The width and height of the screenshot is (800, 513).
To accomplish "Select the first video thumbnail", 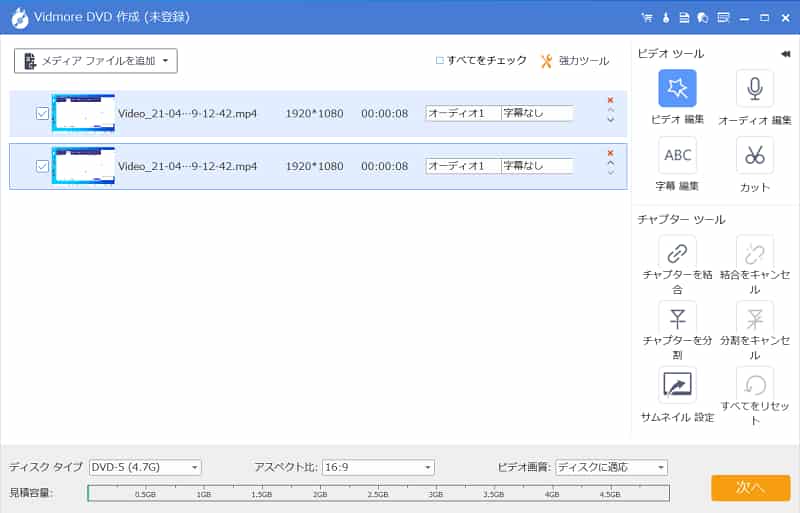I will 83,113.
